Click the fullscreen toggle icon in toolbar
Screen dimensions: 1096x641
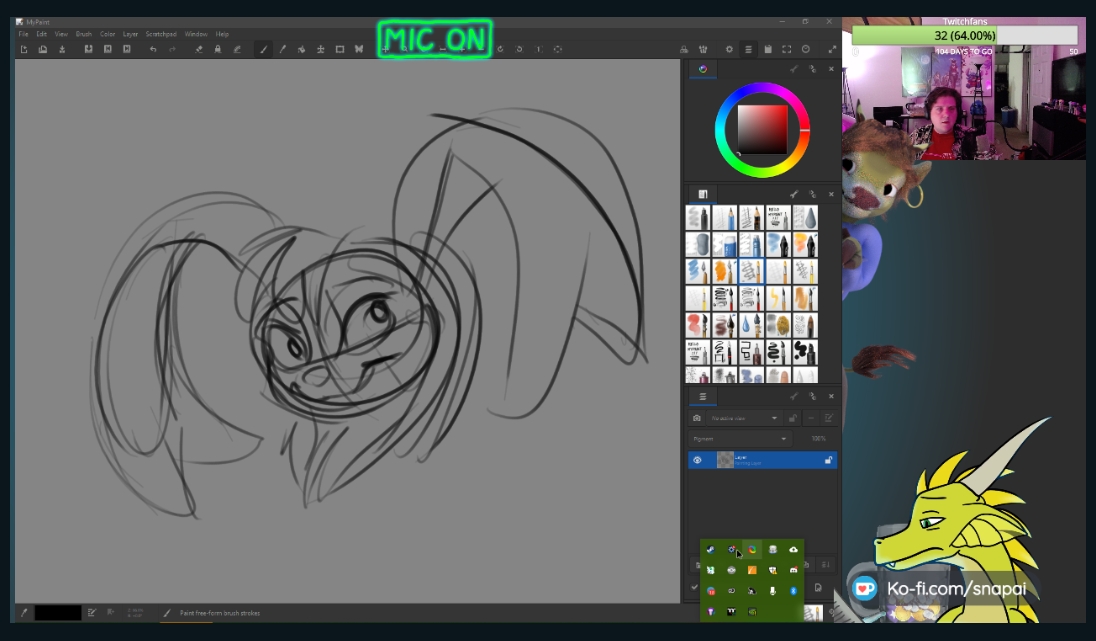(832, 49)
